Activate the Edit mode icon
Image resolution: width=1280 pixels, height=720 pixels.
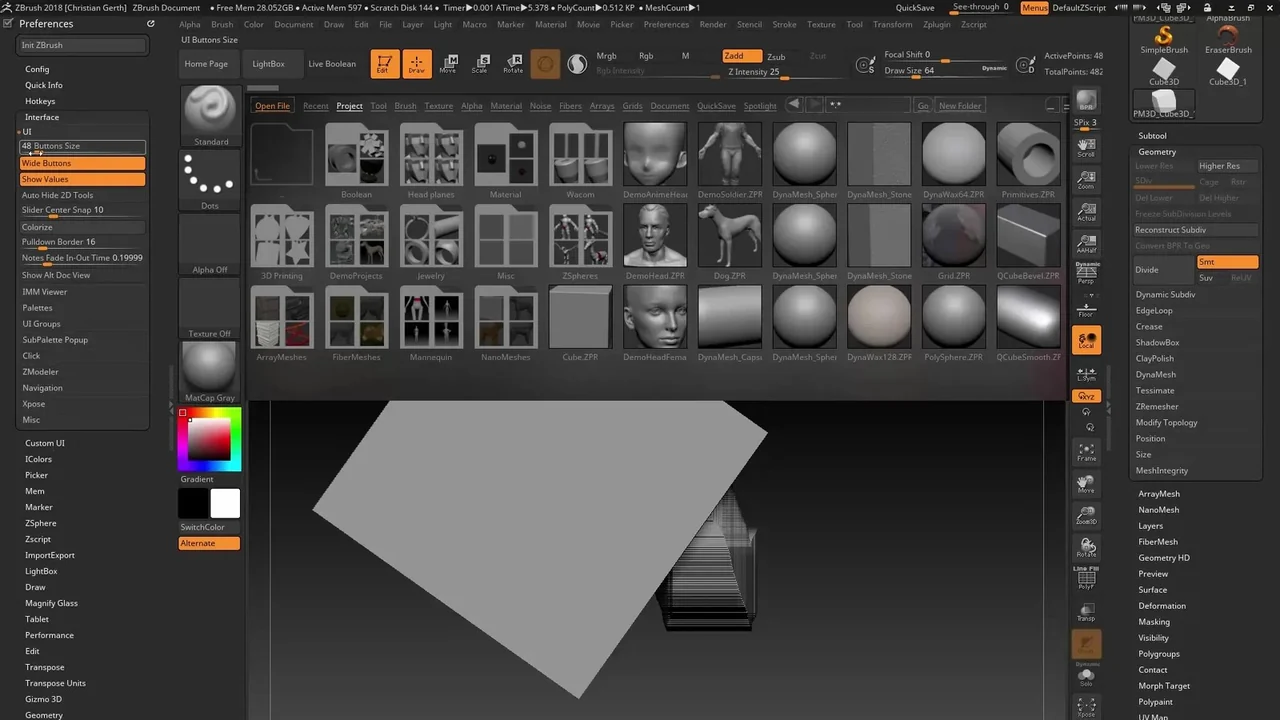[x=385, y=64]
